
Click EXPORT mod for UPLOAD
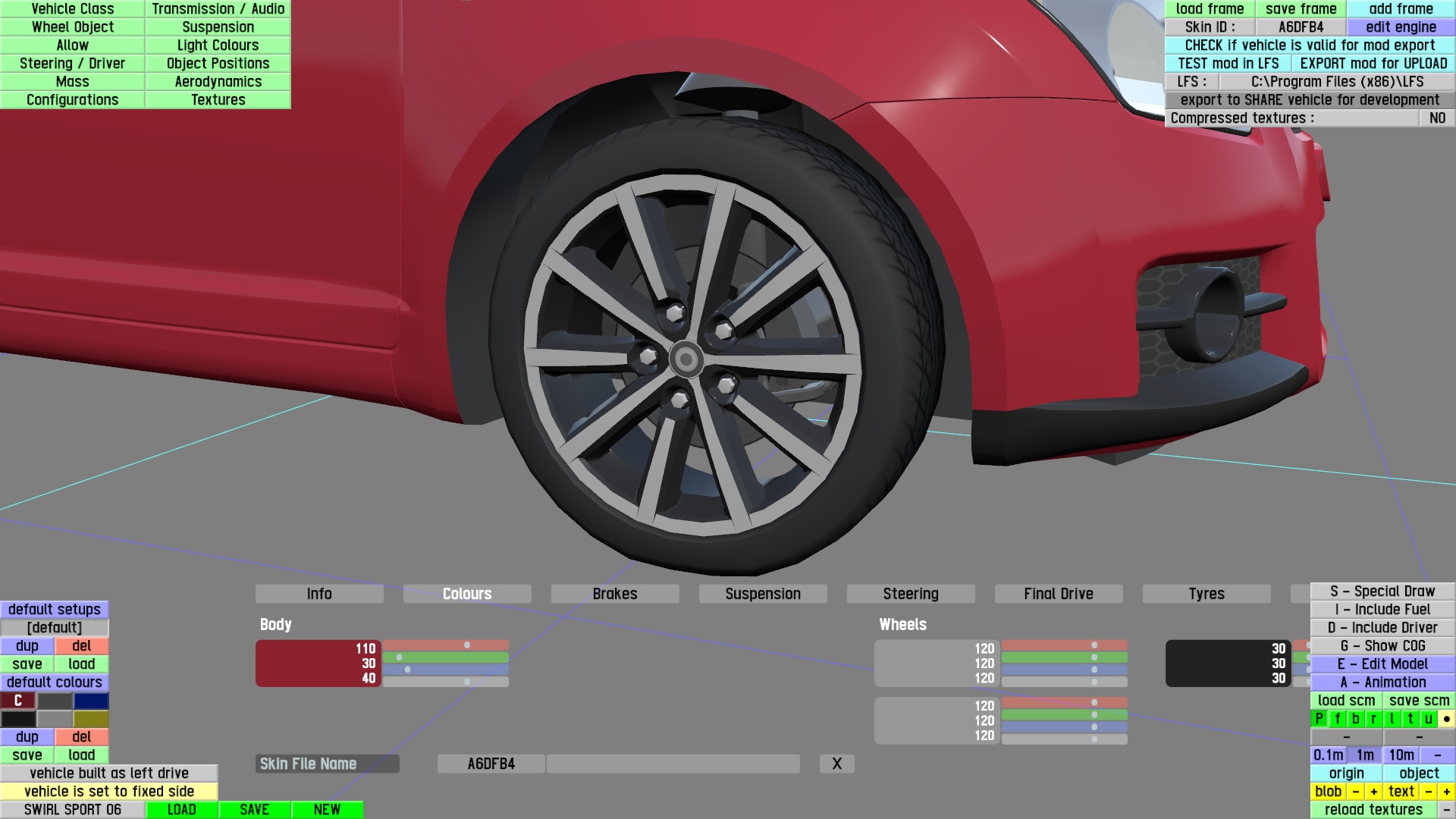(1373, 64)
